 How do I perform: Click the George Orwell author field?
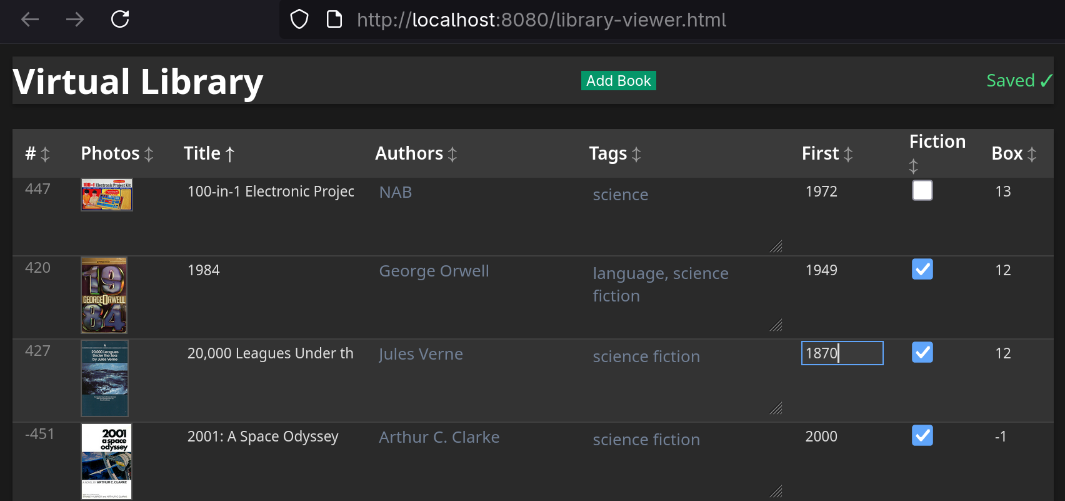click(434, 271)
